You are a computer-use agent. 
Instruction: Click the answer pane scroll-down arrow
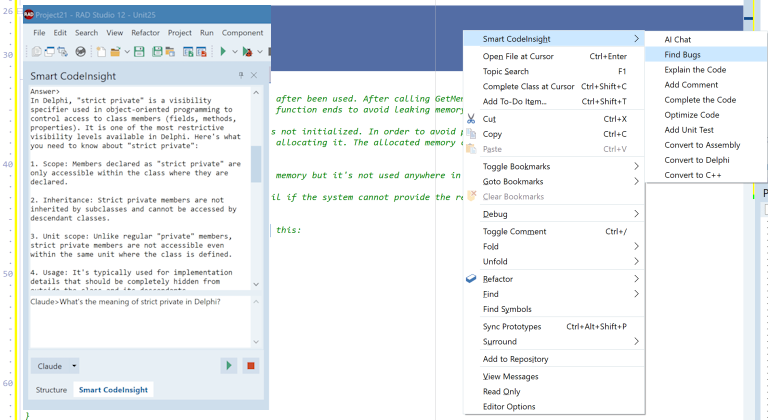(x=256, y=284)
